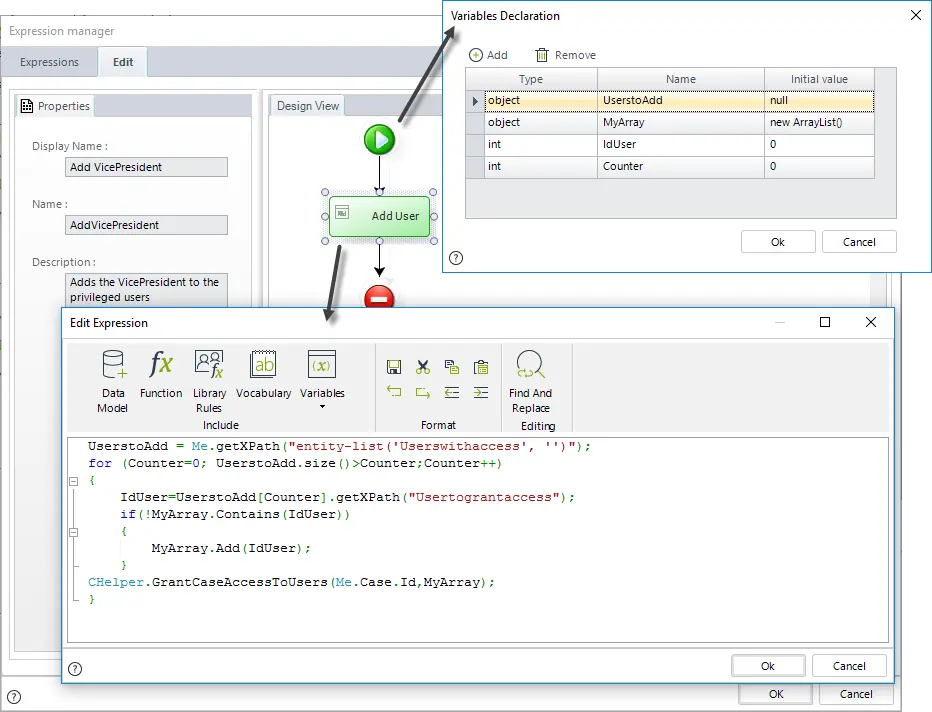Confirm Edit Expression with Ok
932x712 pixels.
(768, 666)
